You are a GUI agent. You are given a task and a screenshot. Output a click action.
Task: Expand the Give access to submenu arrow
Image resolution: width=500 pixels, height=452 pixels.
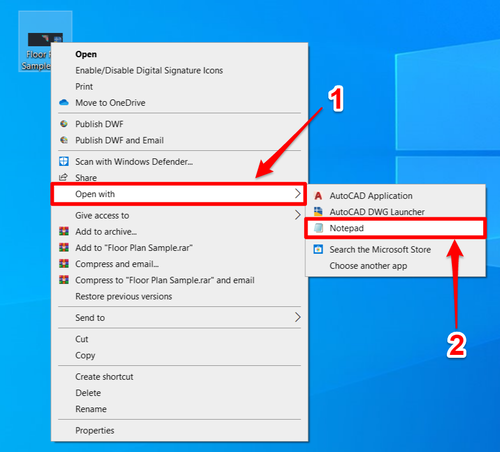pos(298,215)
